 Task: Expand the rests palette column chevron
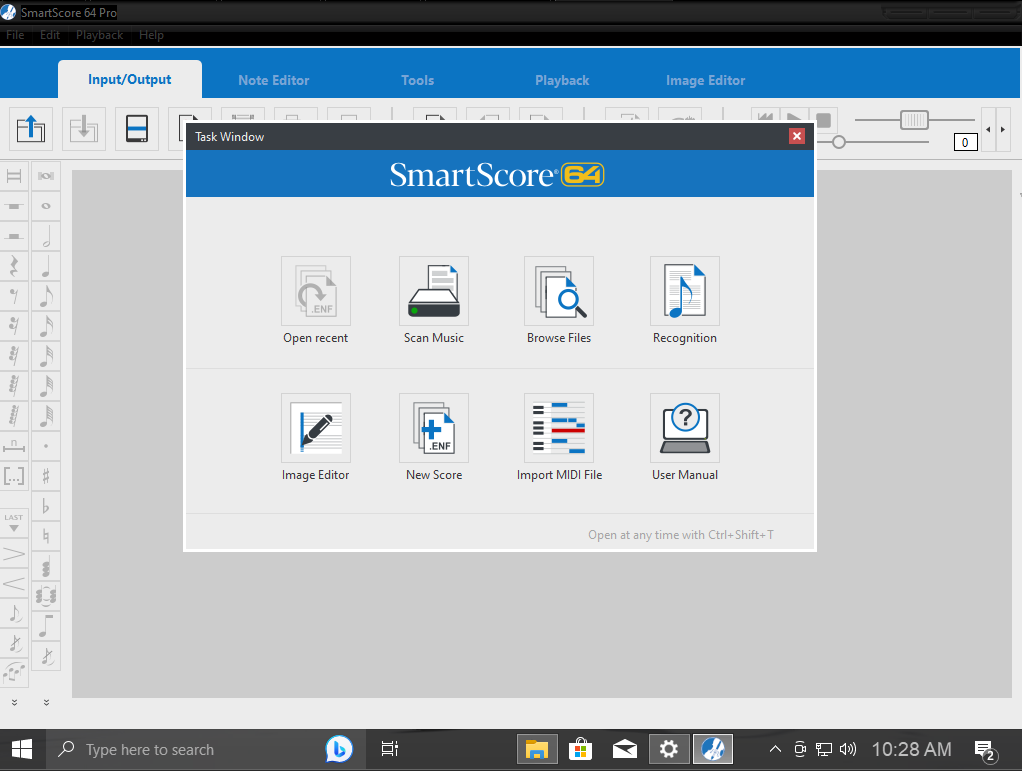14,702
